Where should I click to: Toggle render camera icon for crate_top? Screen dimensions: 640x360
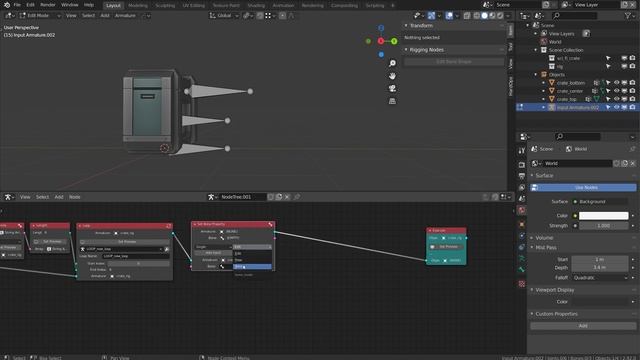click(632, 99)
